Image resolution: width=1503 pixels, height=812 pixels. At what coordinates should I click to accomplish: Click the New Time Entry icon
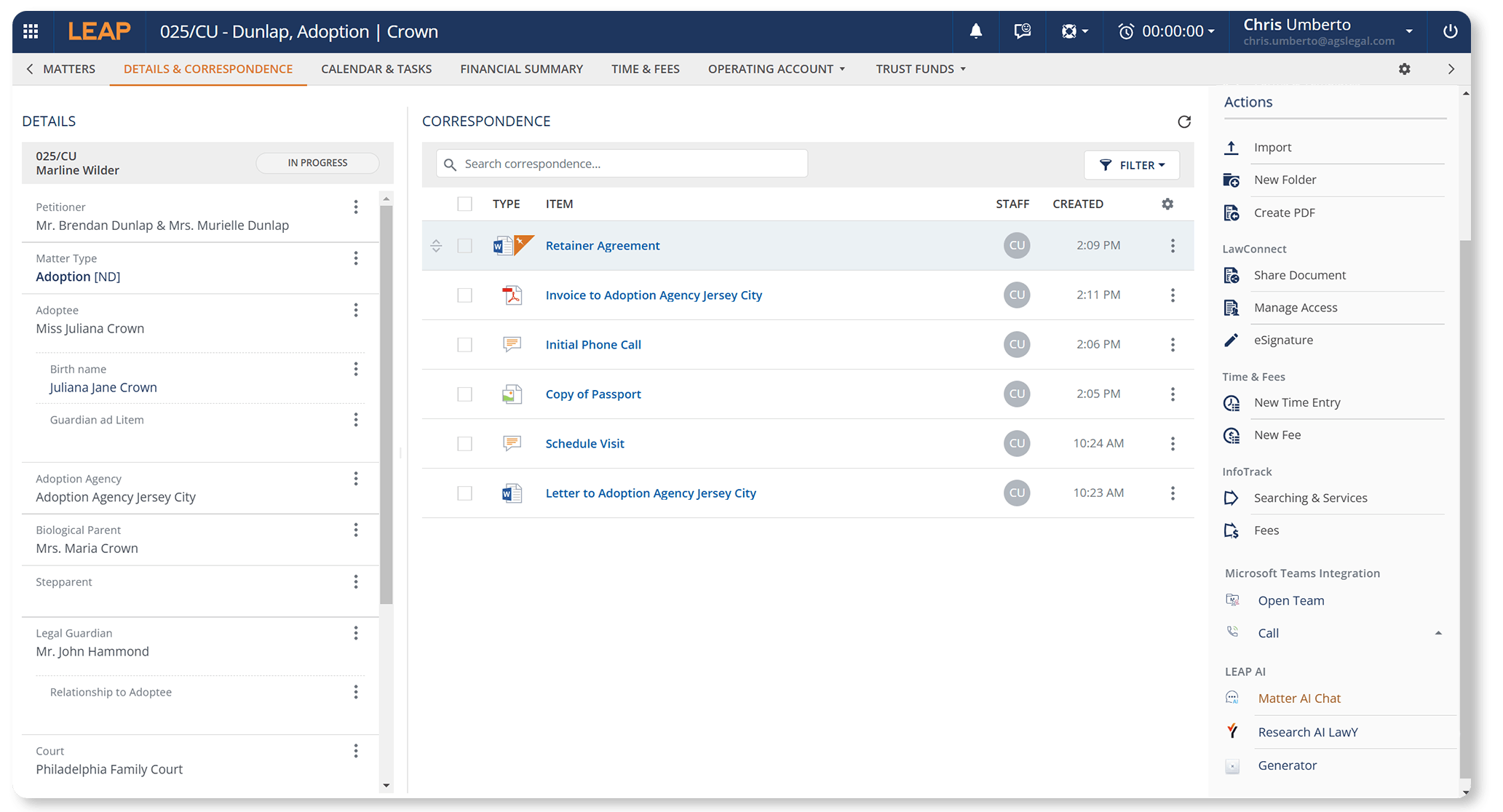pos(1232,402)
